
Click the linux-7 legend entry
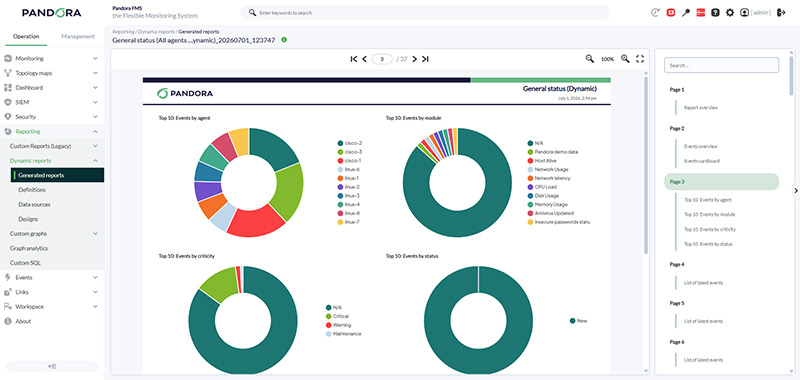tap(349, 222)
